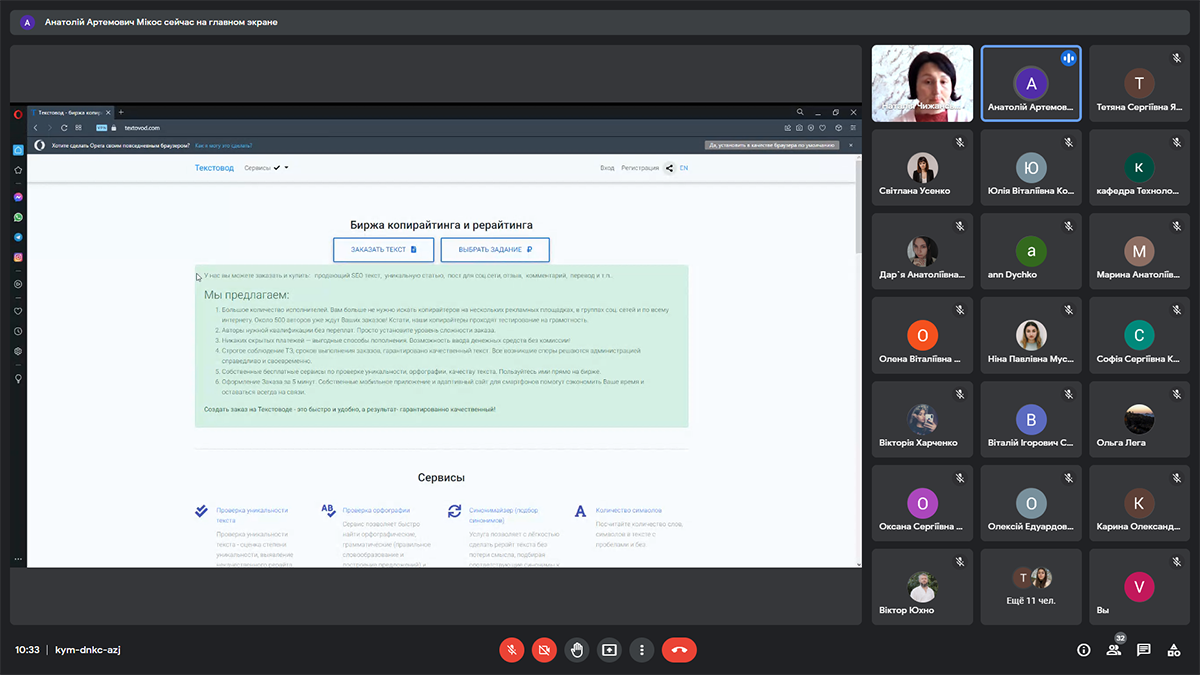
Task: Open Telegram in Opera sidebar
Action: point(18,237)
